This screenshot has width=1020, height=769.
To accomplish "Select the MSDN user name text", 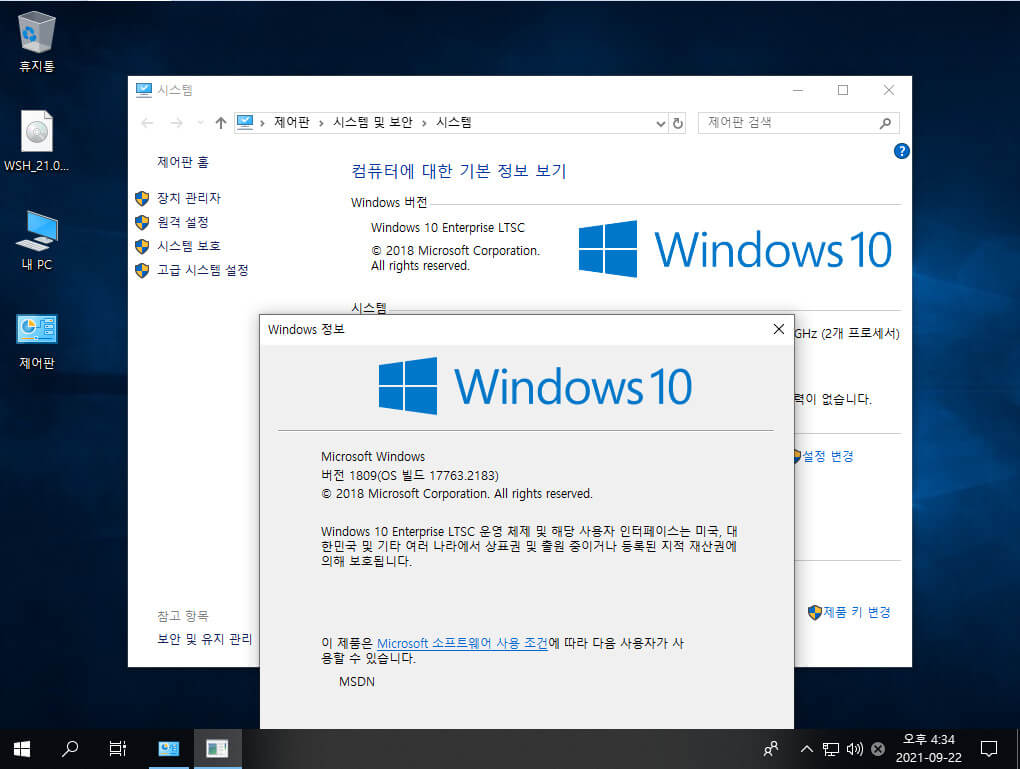I will pyautogui.click(x=356, y=682).
